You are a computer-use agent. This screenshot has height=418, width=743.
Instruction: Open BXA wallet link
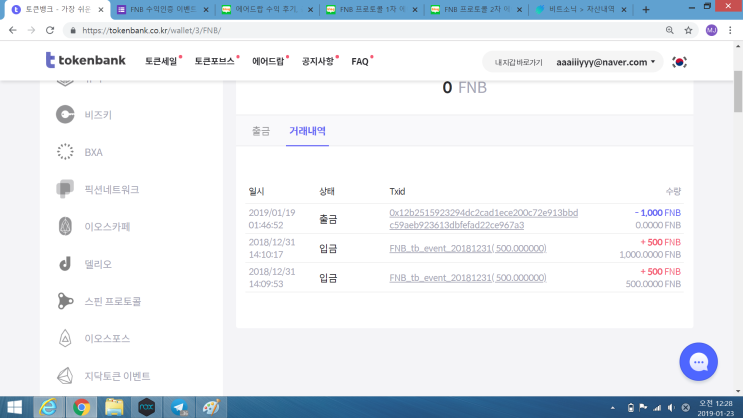(x=93, y=152)
